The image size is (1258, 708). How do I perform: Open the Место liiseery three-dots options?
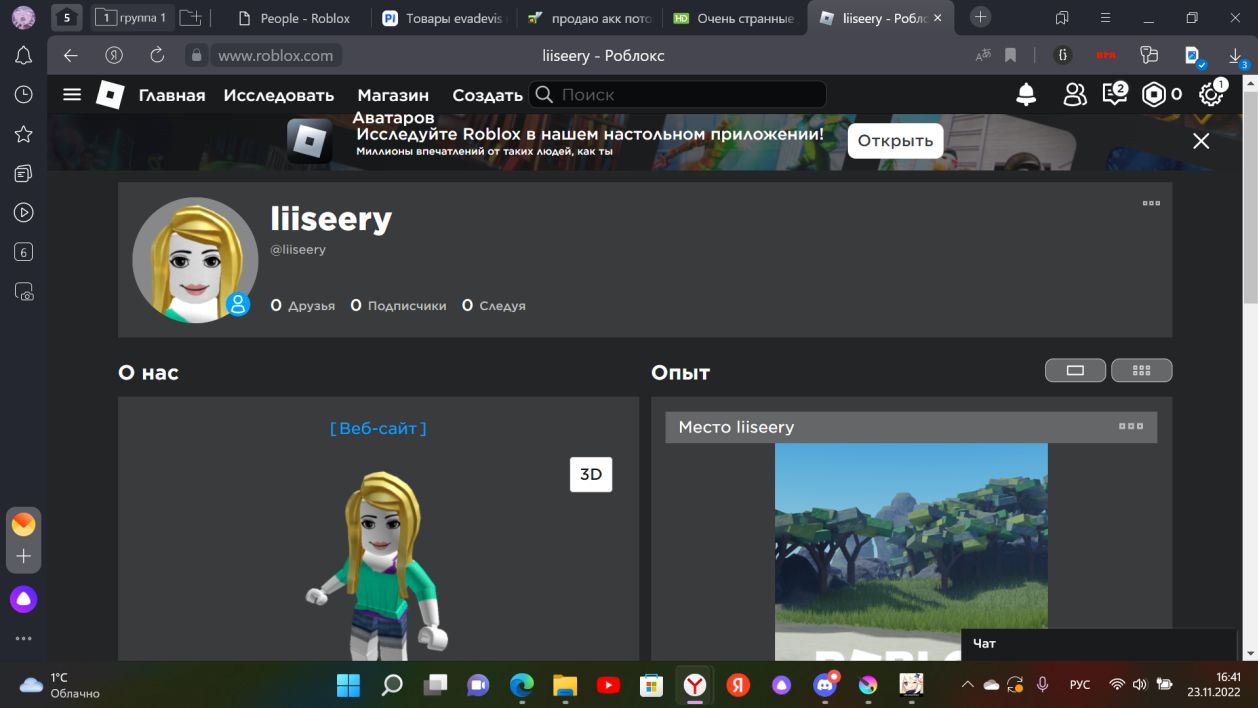tap(1131, 426)
